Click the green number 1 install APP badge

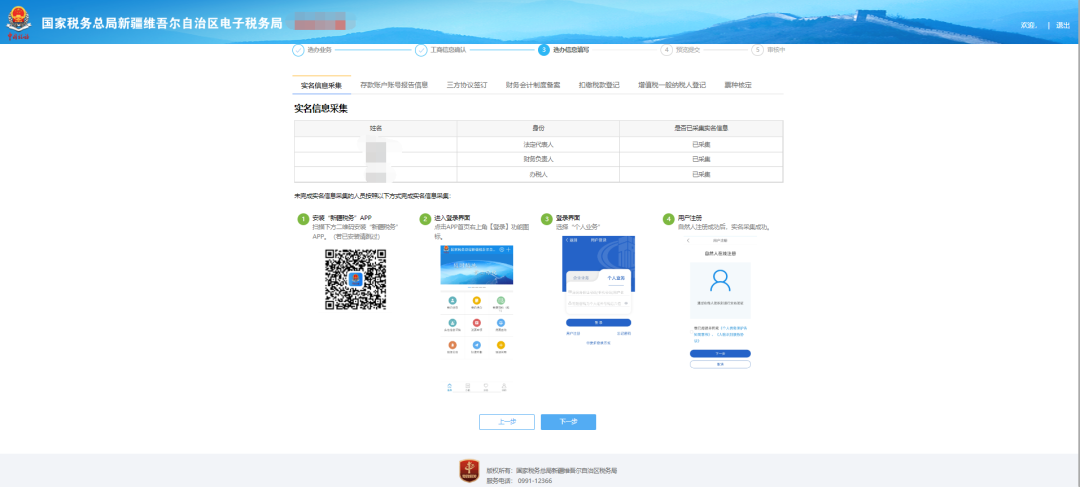tap(303, 218)
